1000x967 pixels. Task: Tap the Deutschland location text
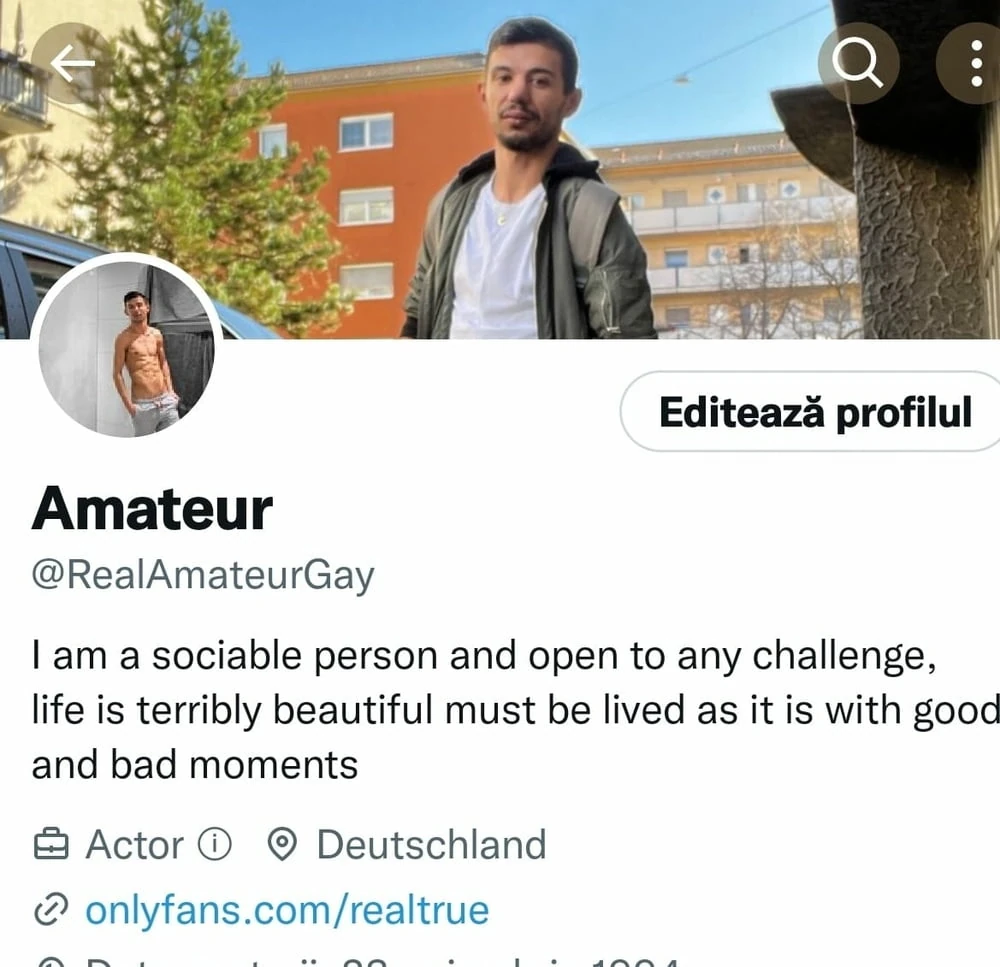click(x=432, y=845)
